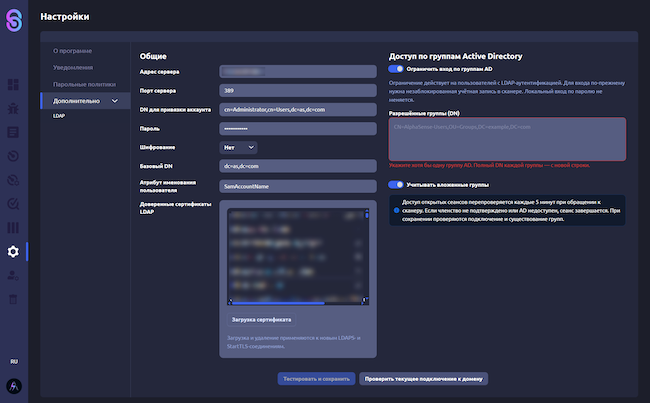Click the Порт сервера field showing 389

click(298, 90)
